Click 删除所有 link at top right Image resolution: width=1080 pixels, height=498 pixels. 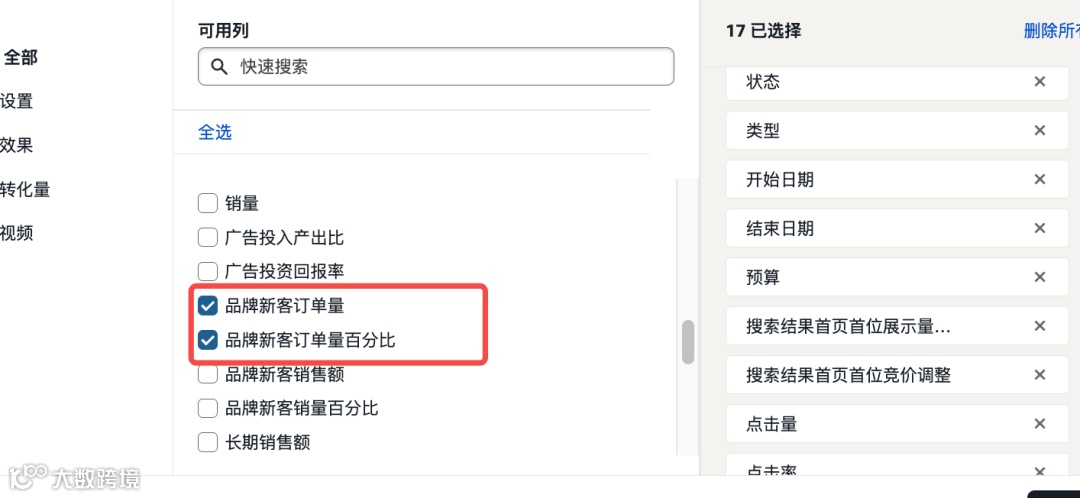coord(1050,31)
